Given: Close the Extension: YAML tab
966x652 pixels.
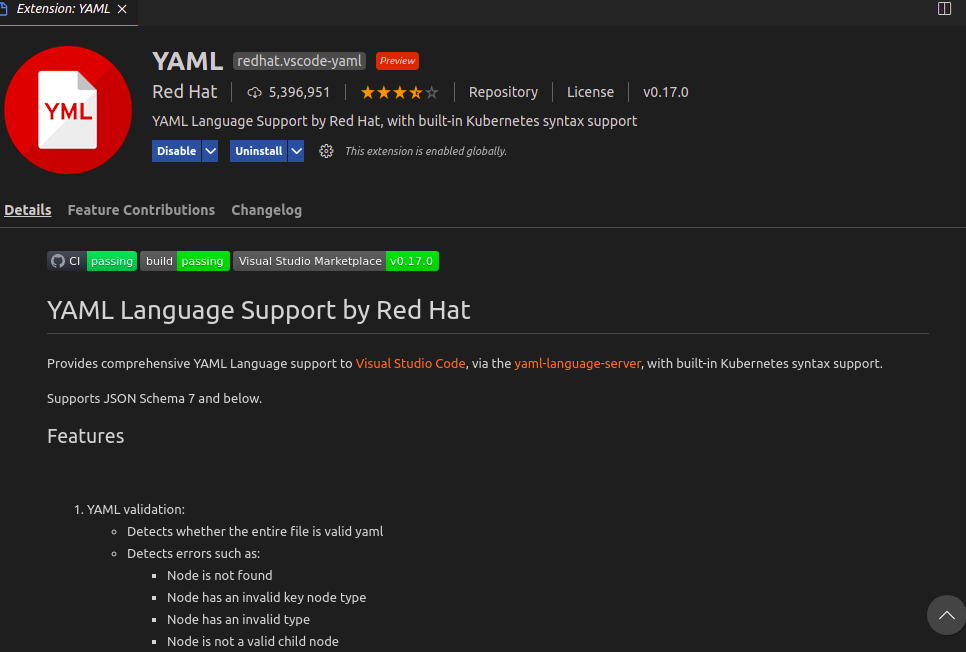Looking at the screenshot, I should 122,9.
